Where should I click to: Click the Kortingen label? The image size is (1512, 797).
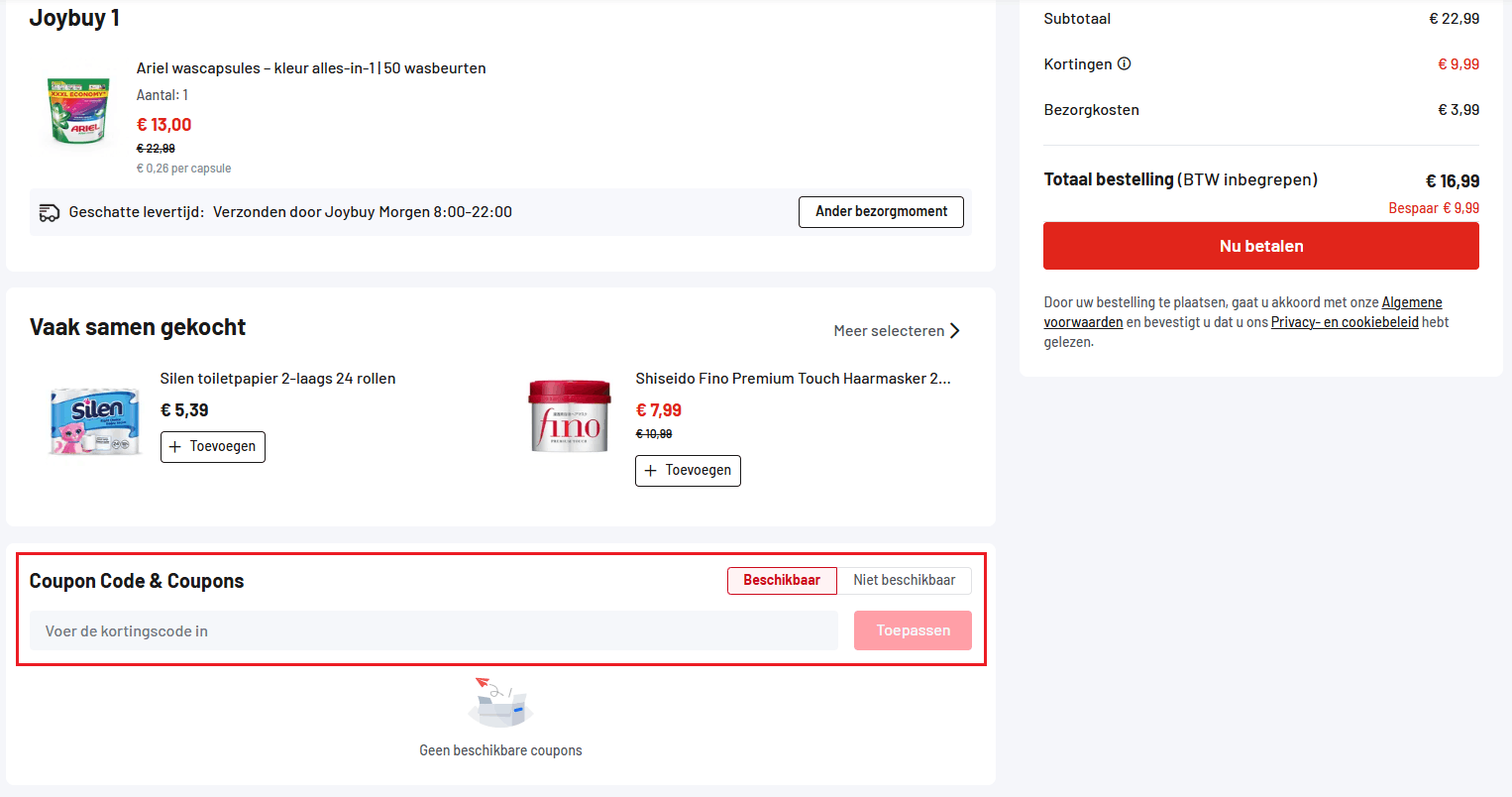(1078, 64)
